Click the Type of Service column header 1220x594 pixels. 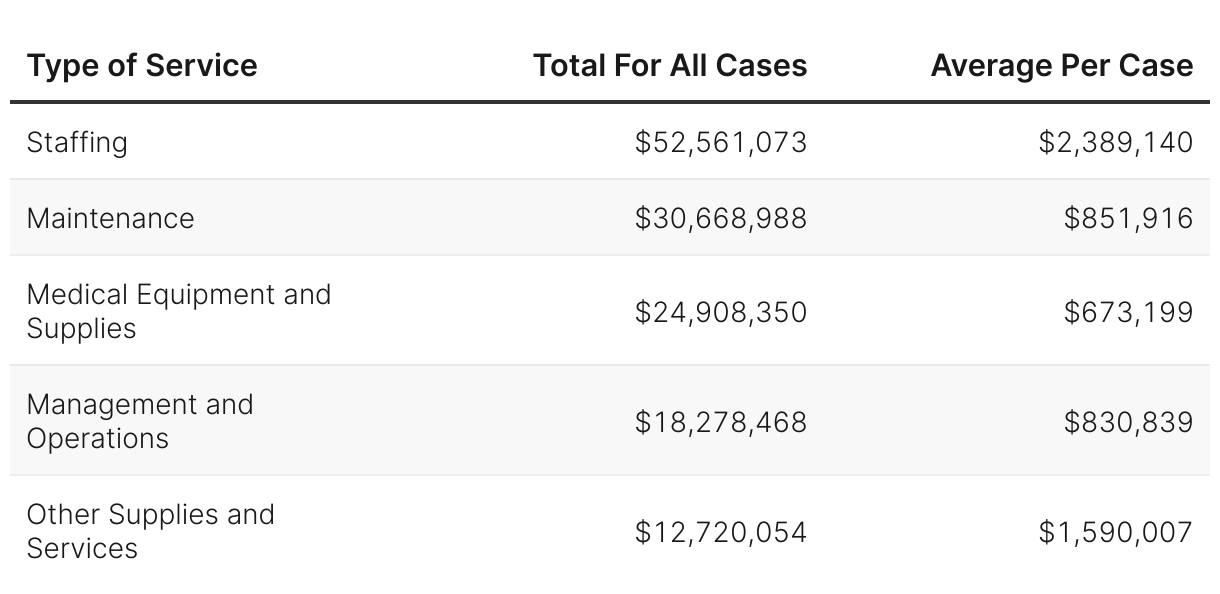(x=142, y=66)
